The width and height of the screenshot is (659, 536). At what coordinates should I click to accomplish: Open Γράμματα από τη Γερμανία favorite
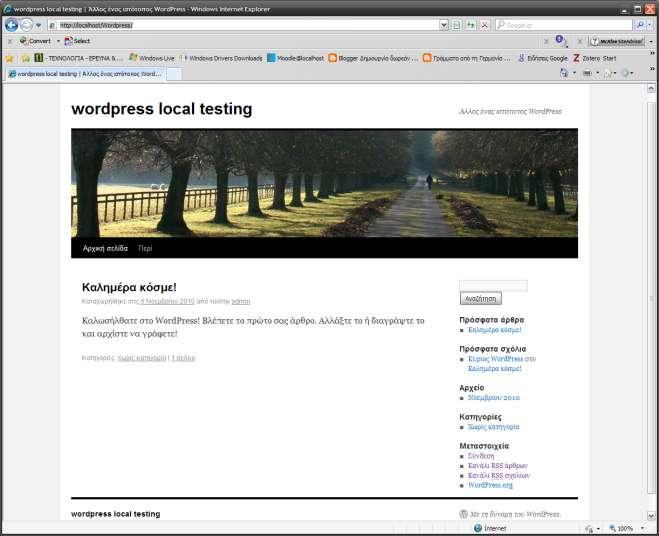pos(467,58)
